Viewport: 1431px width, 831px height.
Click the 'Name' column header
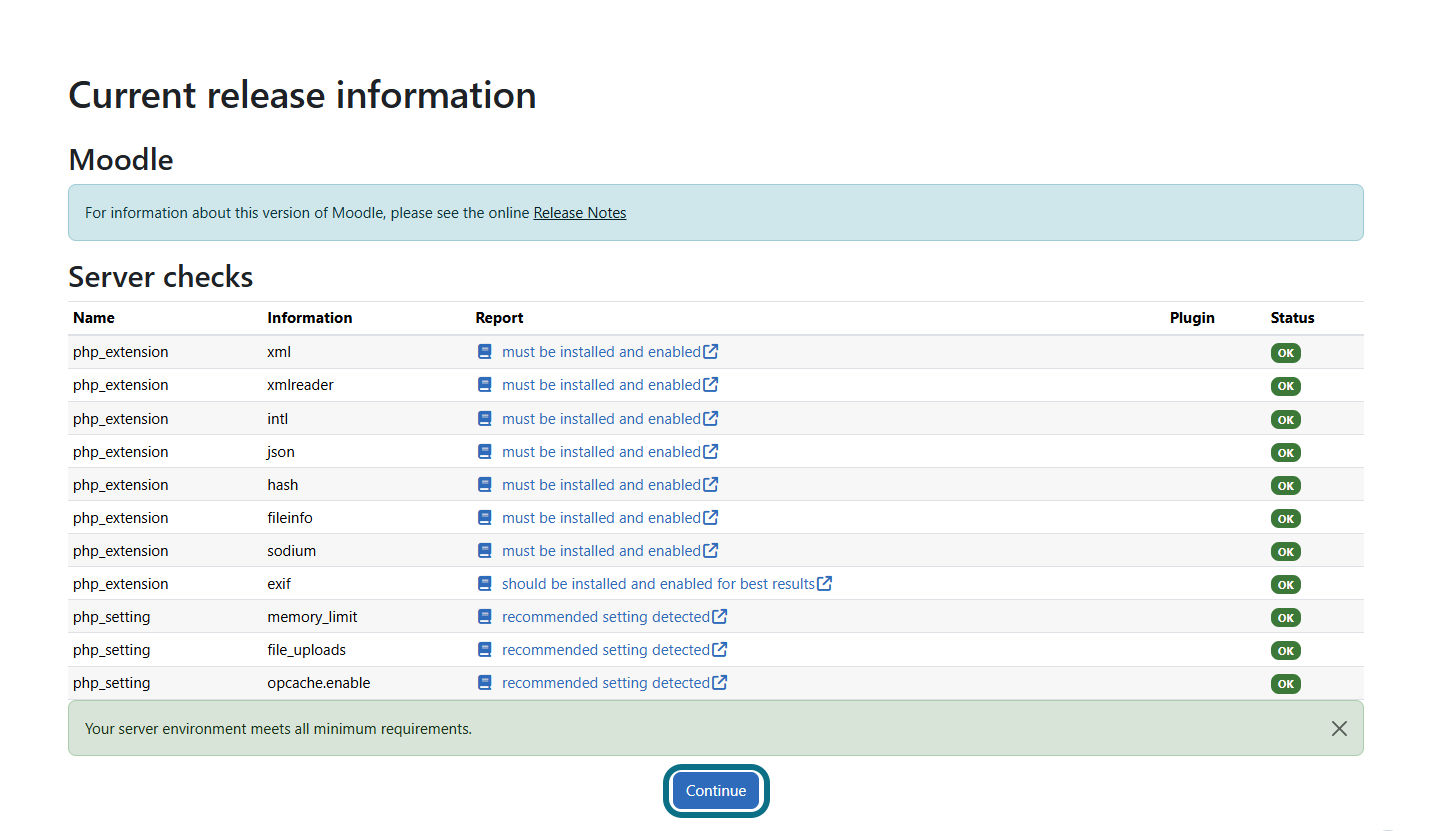point(94,318)
